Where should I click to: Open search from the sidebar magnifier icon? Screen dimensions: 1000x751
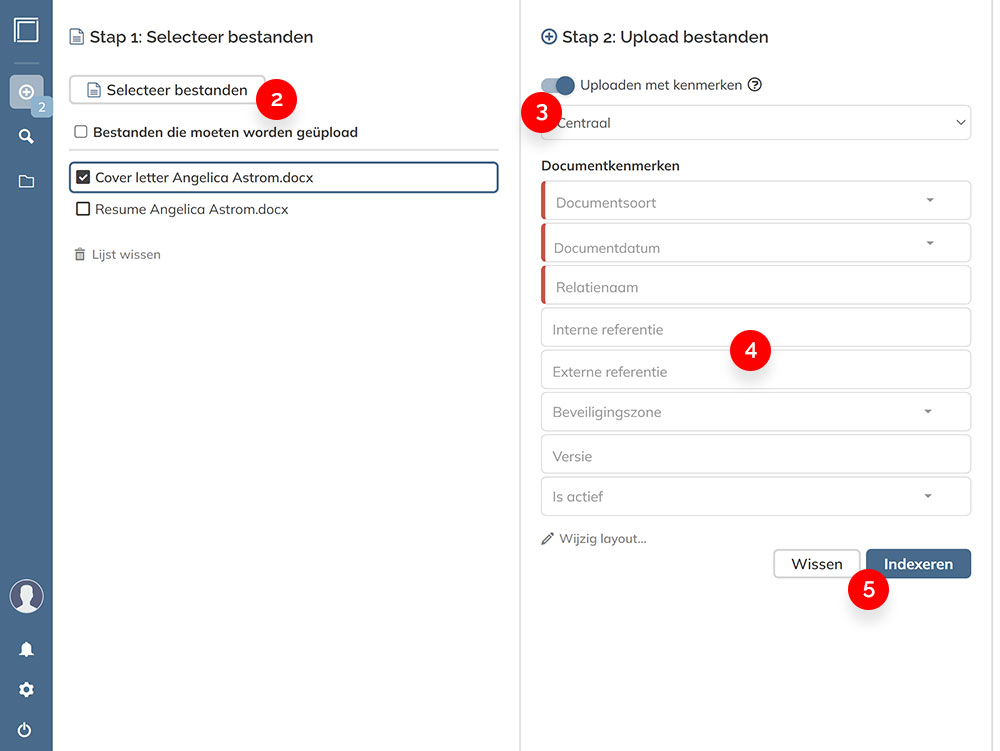tap(26, 137)
